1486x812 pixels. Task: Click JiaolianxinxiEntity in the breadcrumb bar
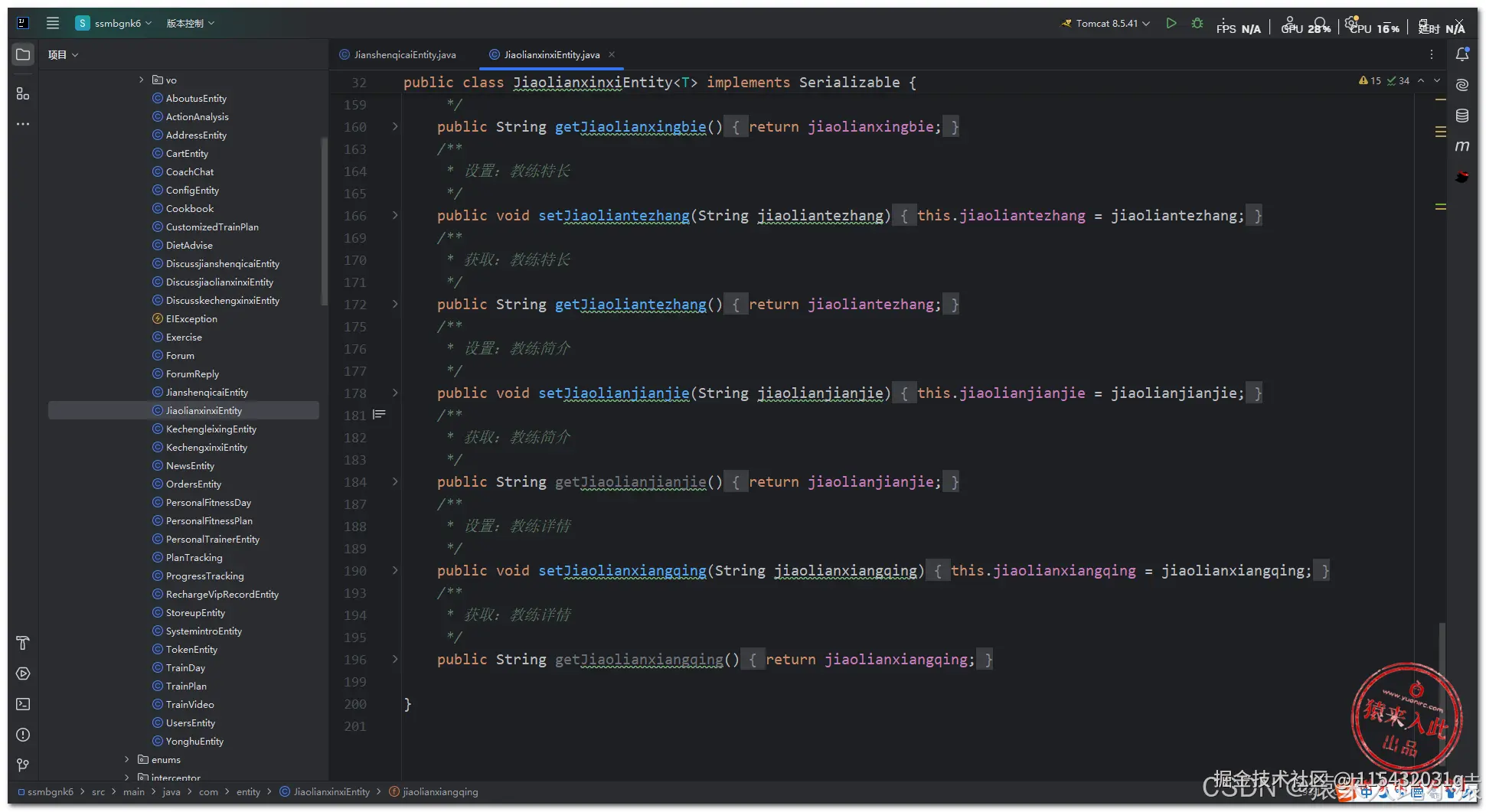click(325, 791)
